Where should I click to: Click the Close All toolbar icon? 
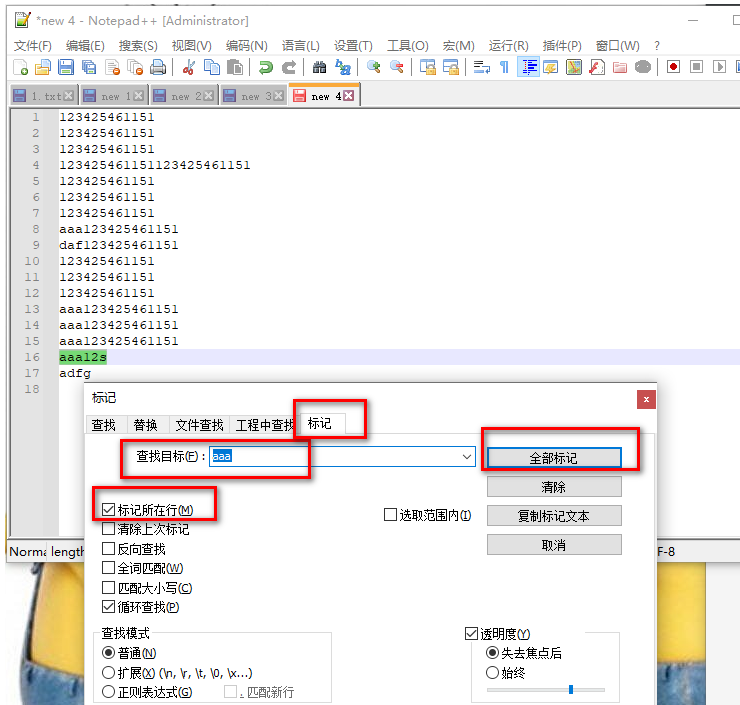pos(135,67)
